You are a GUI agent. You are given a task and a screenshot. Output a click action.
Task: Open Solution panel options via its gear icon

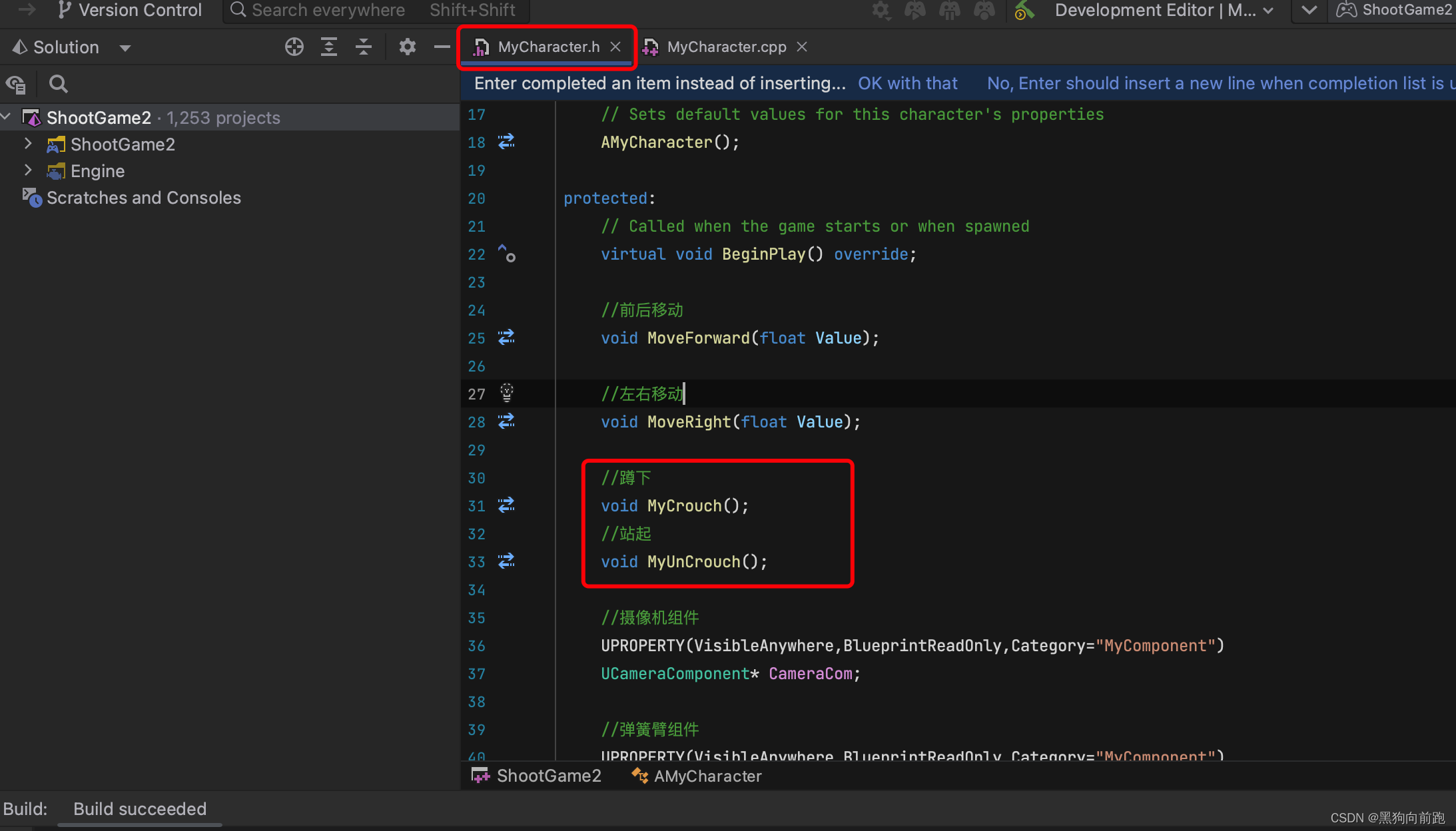click(408, 47)
